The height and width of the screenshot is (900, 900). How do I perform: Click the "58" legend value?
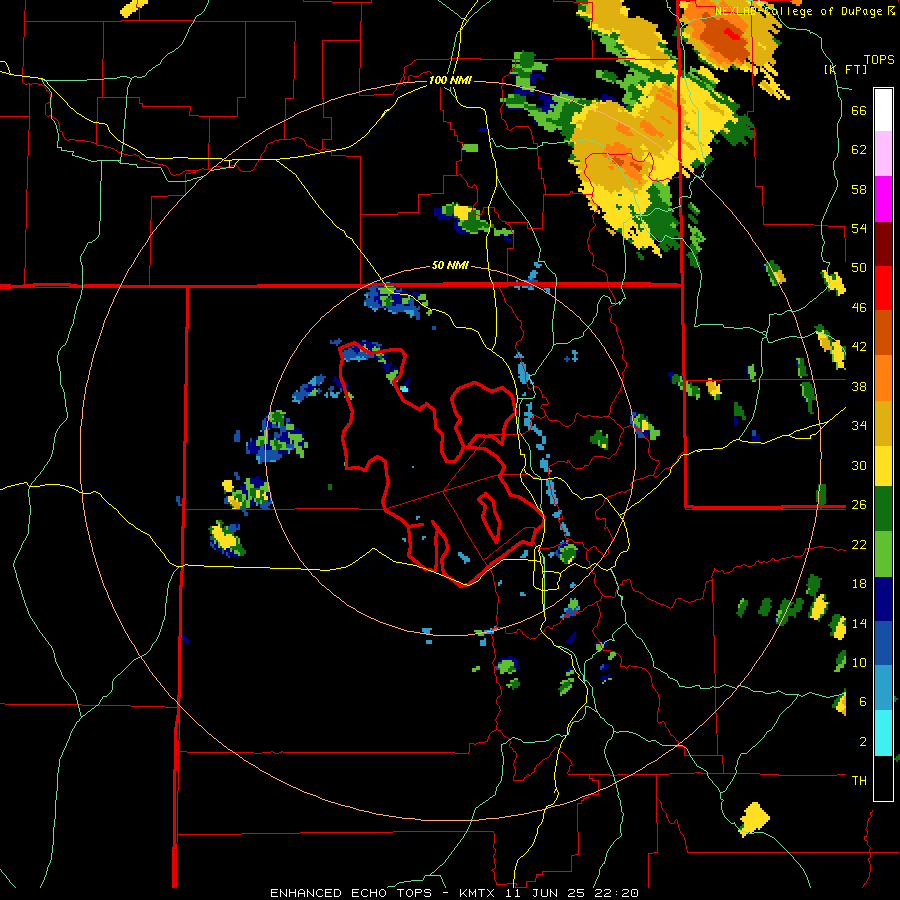coord(859,189)
